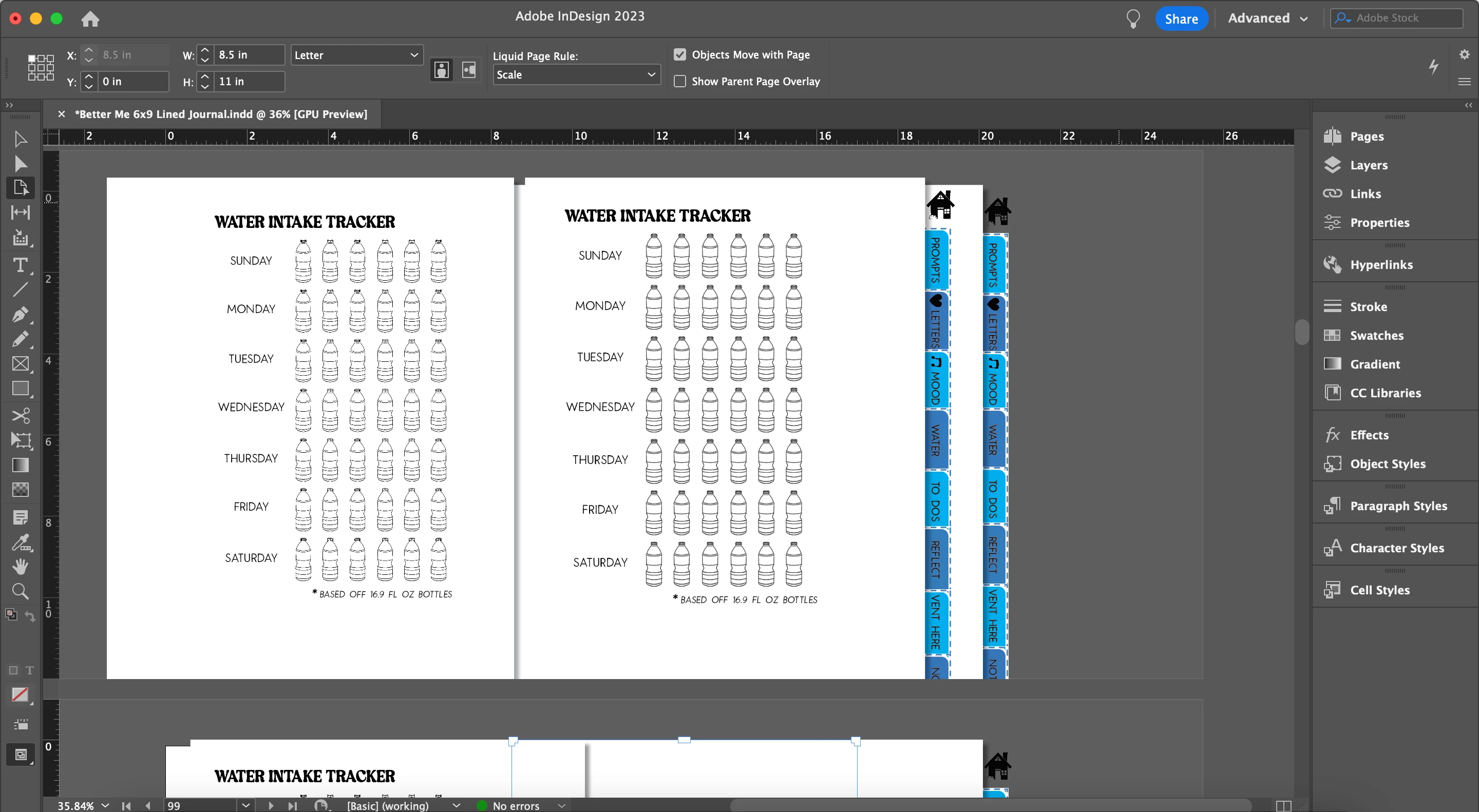Click the Share button
The height and width of the screenshot is (812, 1479).
[1181, 18]
